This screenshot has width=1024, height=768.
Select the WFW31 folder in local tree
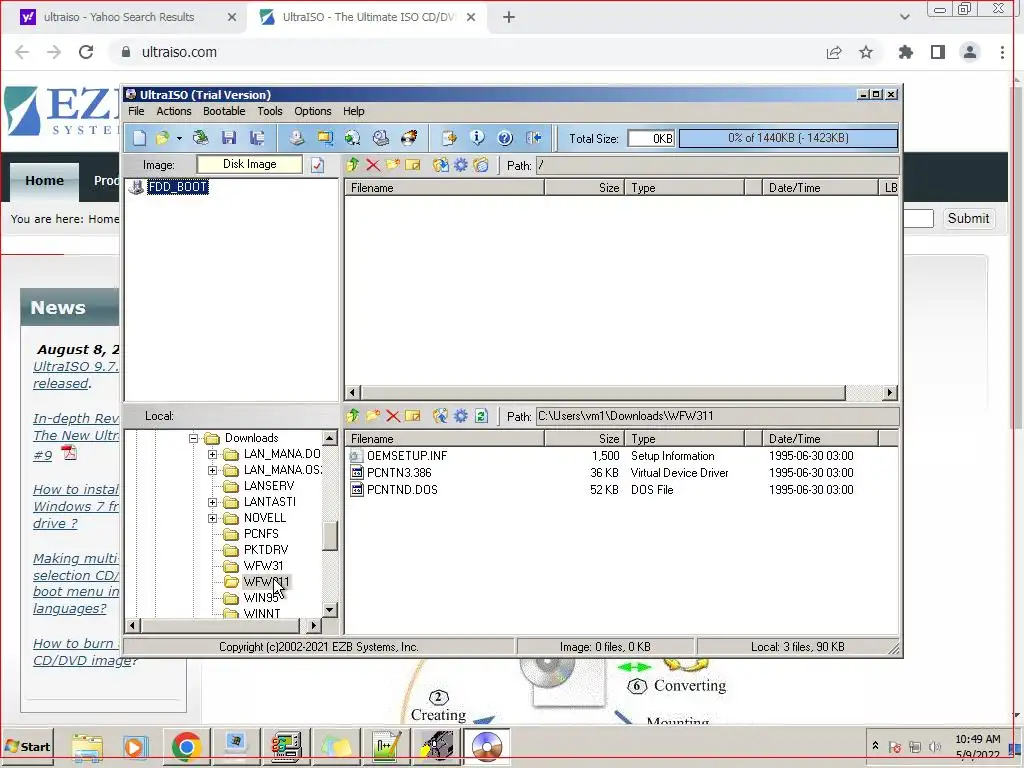point(263,566)
